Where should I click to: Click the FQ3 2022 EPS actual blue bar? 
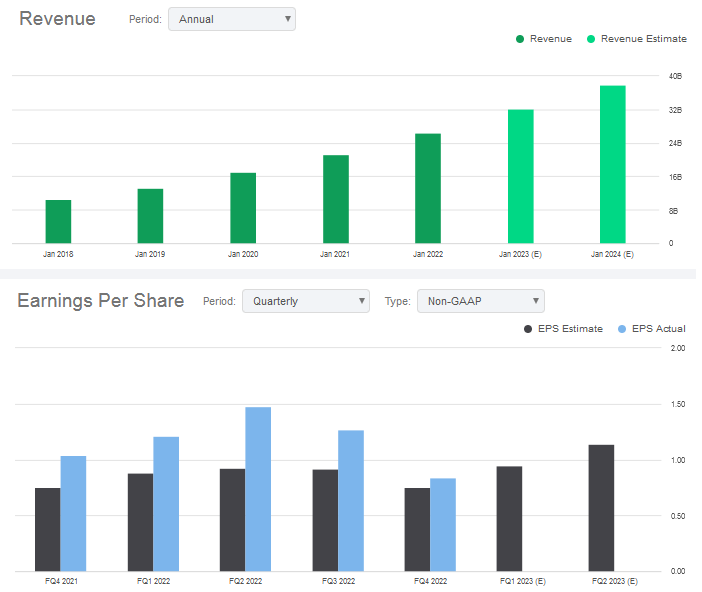[351, 501]
